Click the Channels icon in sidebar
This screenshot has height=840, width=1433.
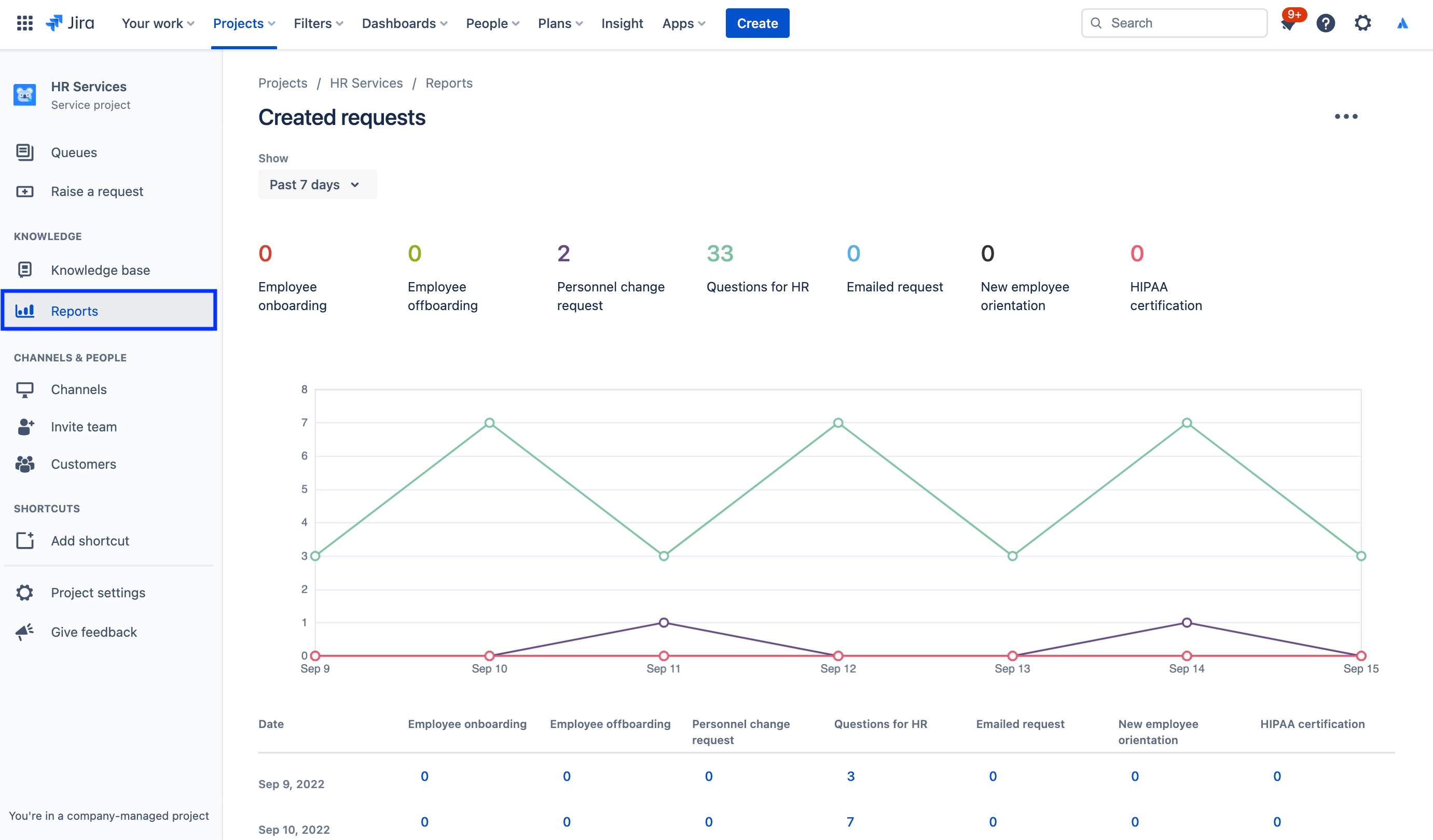point(24,389)
